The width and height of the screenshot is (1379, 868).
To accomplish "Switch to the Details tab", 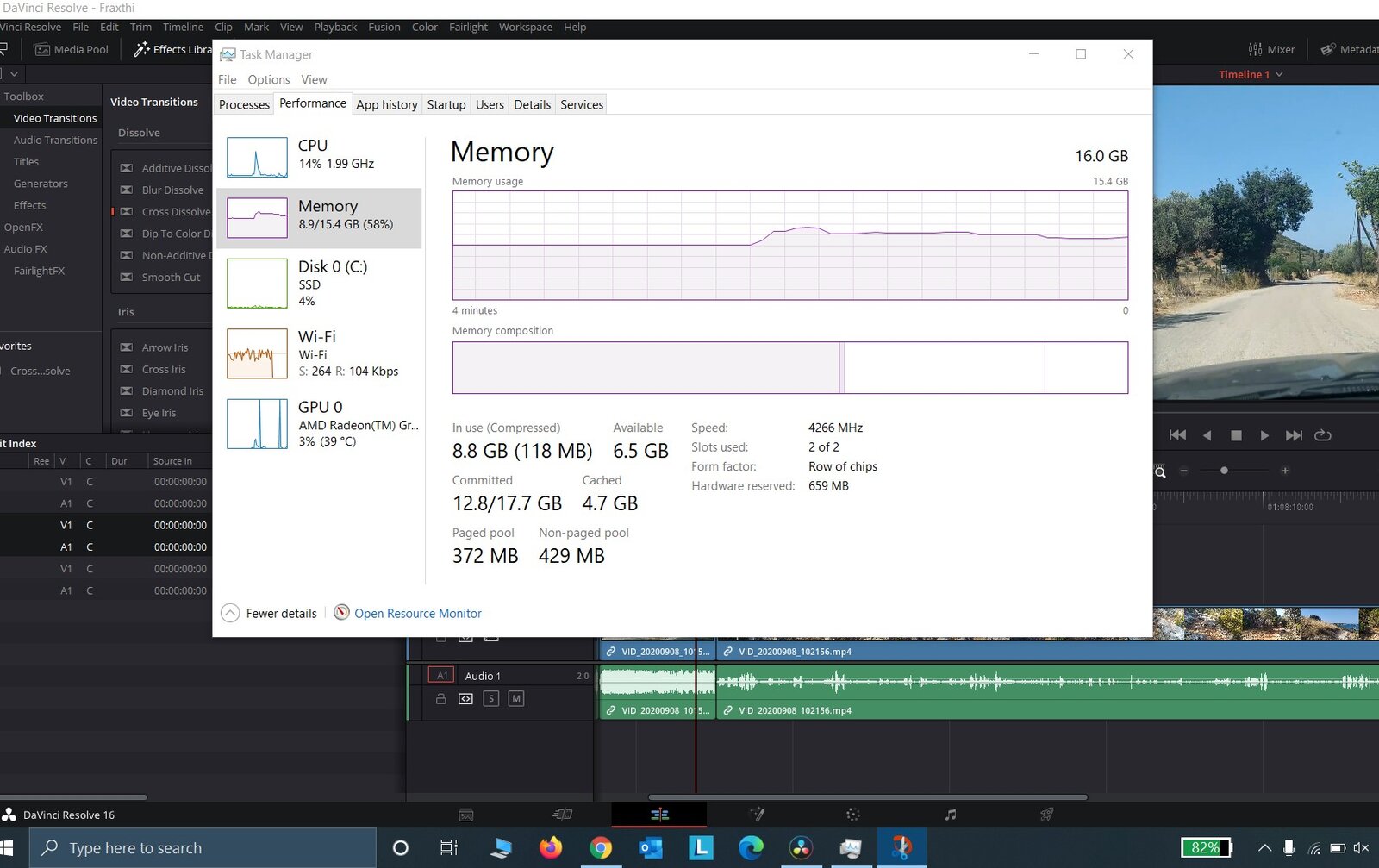I will tap(532, 104).
